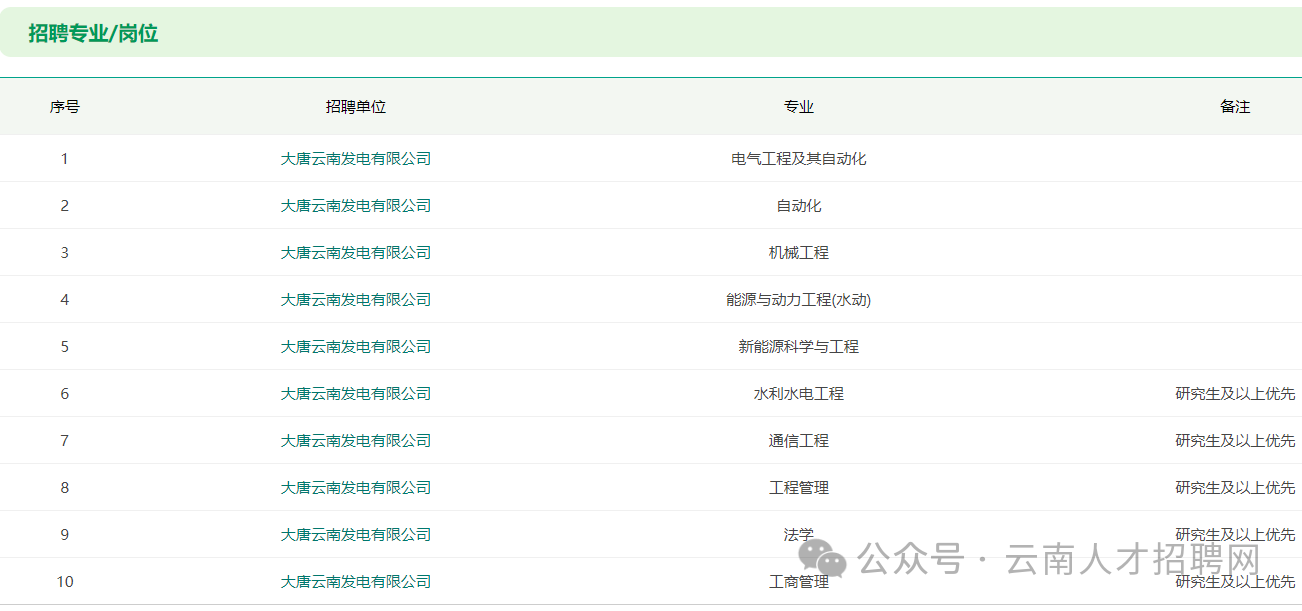Select the 法学 major cell

pyautogui.click(x=798, y=534)
